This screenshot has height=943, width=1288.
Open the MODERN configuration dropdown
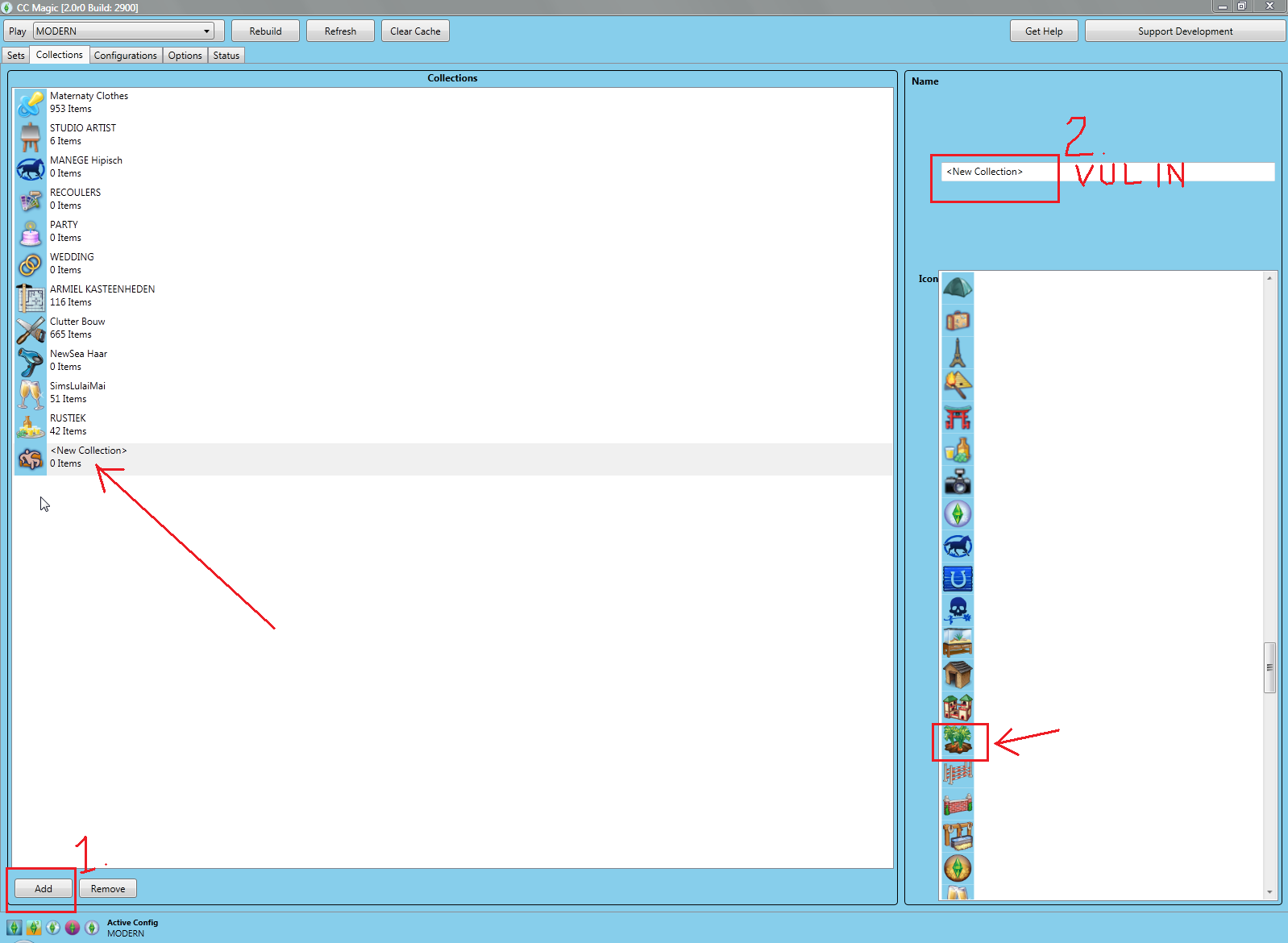pos(124,31)
